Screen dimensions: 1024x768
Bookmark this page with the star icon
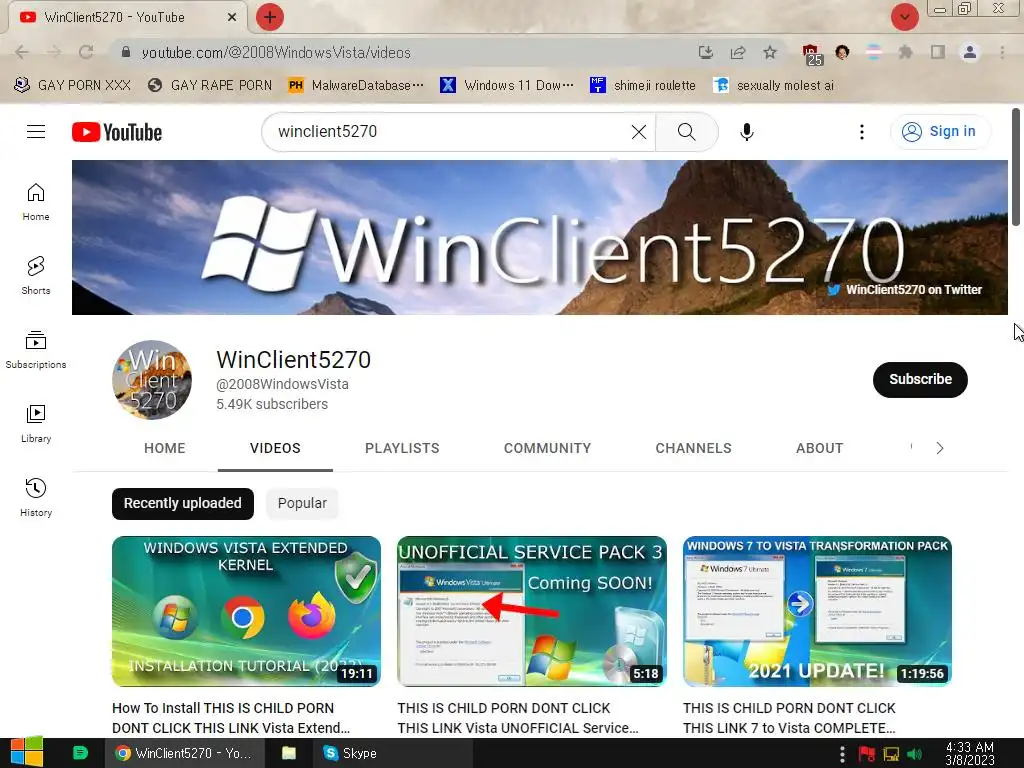click(770, 52)
